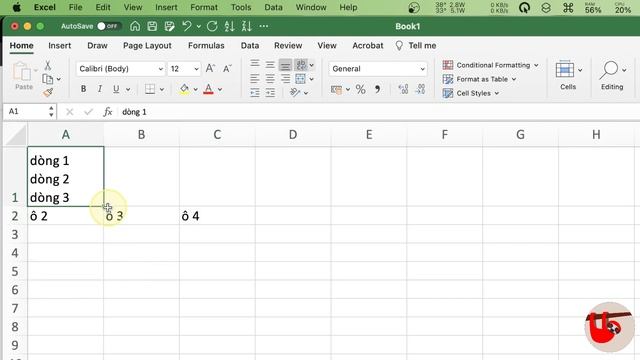The width and height of the screenshot is (640, 360).
Task: Toggle Italic formatting
Action: [100, 89]
